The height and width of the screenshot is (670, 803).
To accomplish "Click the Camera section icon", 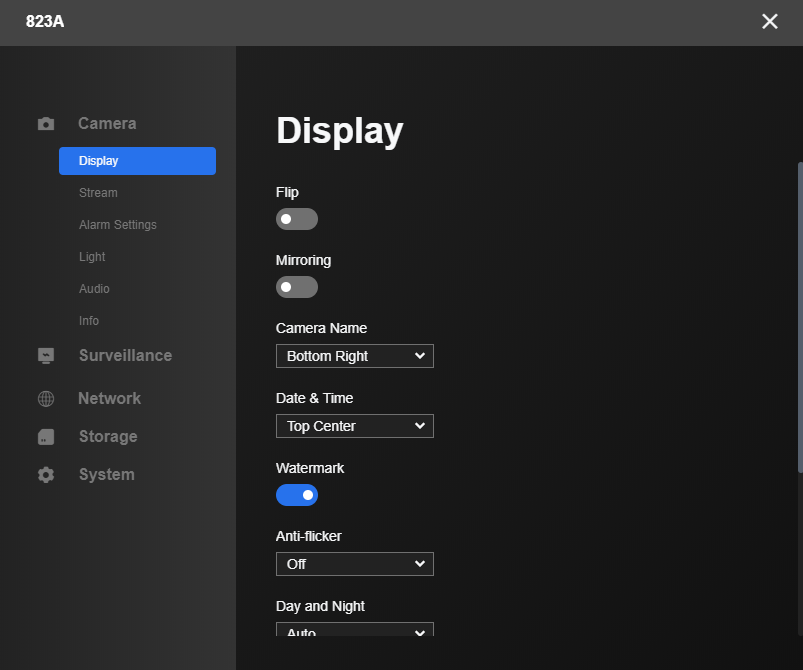I will (x=46, y=124).
